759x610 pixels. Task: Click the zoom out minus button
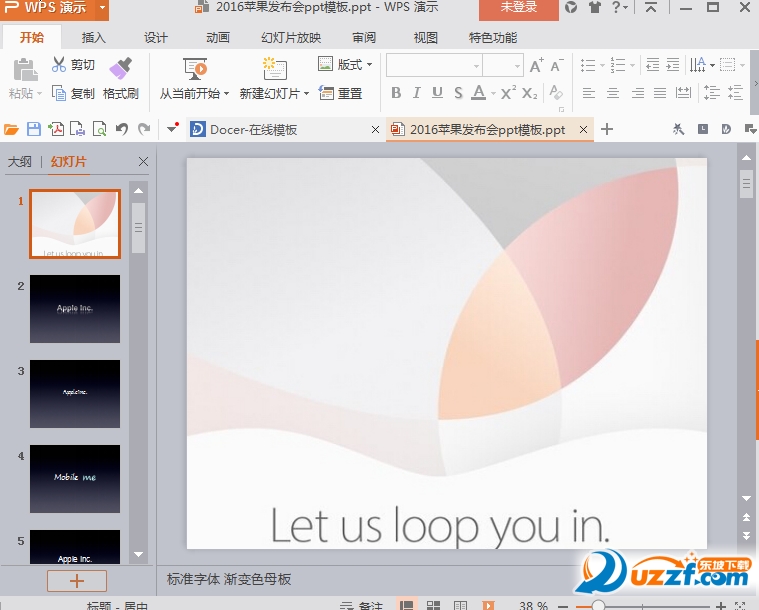[562, 605]
